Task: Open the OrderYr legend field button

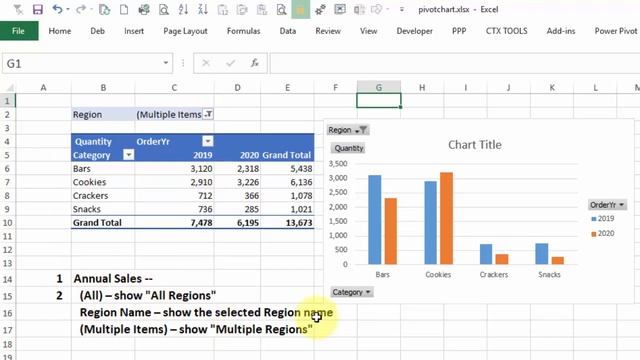Action: point(607,205)
